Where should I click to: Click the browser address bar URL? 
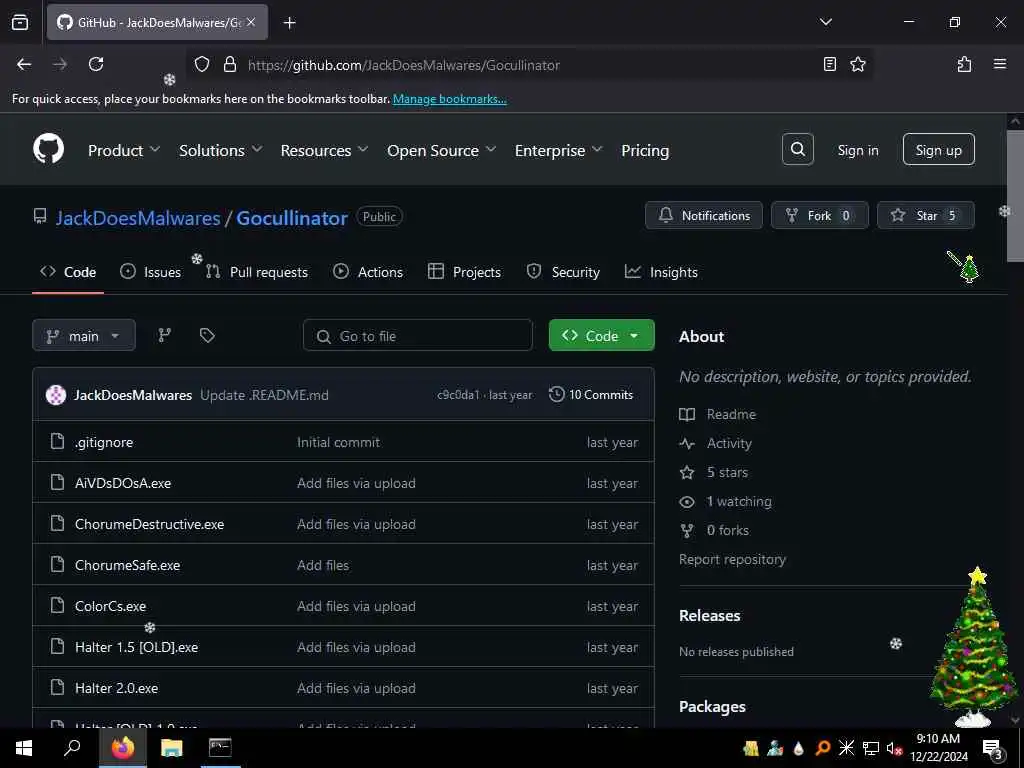point(404,65)
